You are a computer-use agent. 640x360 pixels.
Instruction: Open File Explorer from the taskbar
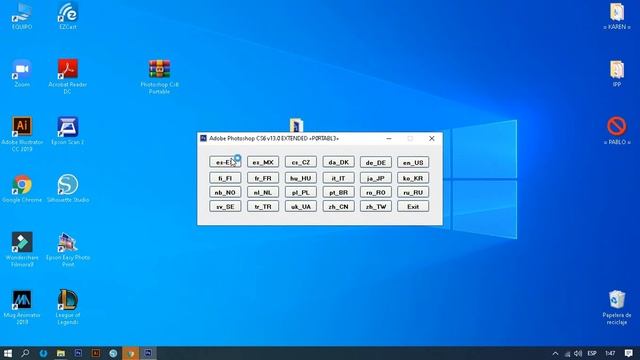[x=61, y=353]
